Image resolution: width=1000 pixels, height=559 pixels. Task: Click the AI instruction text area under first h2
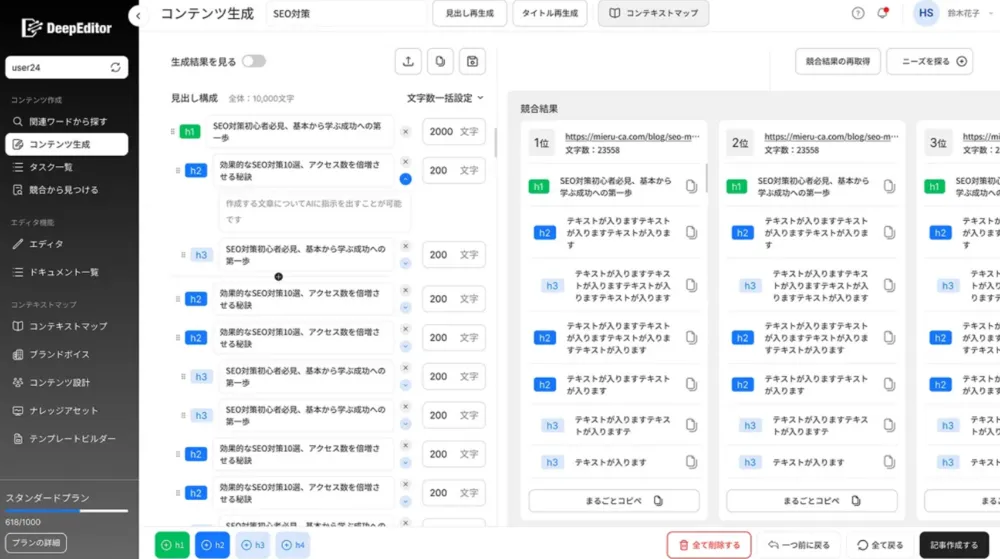point(314,211)
